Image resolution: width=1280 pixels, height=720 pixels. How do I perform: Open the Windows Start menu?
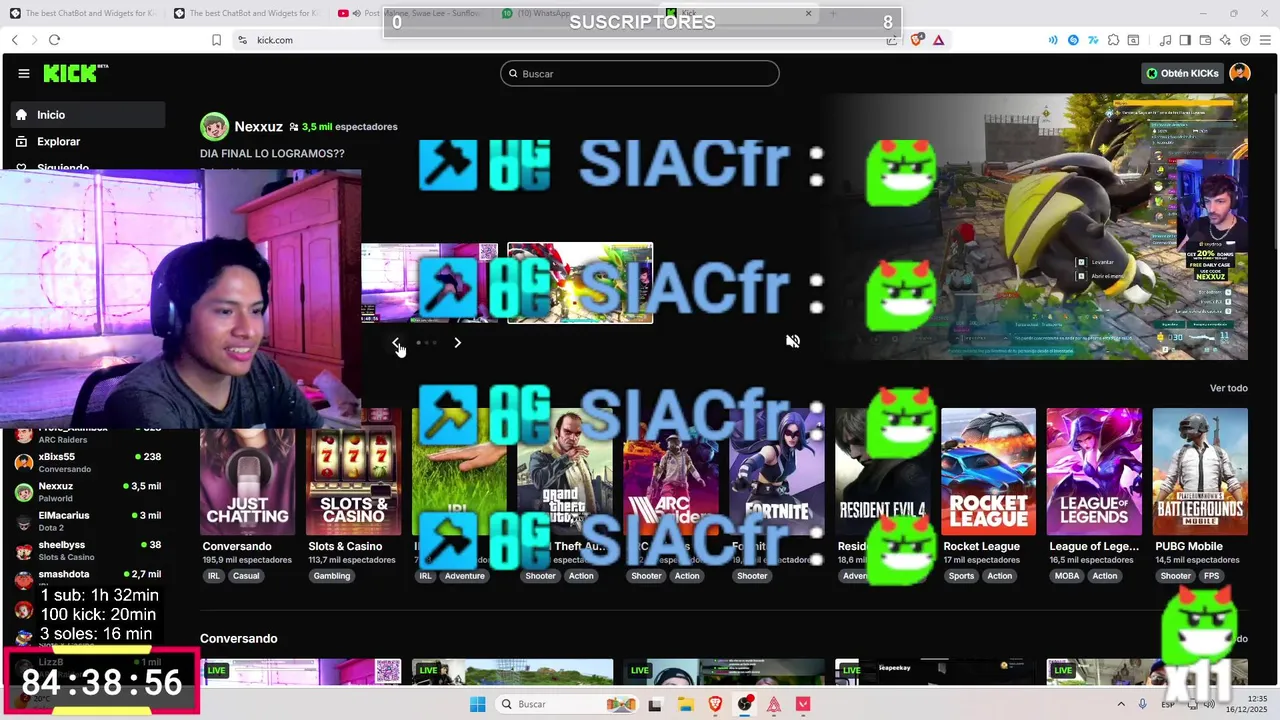[x=477, y=704]
